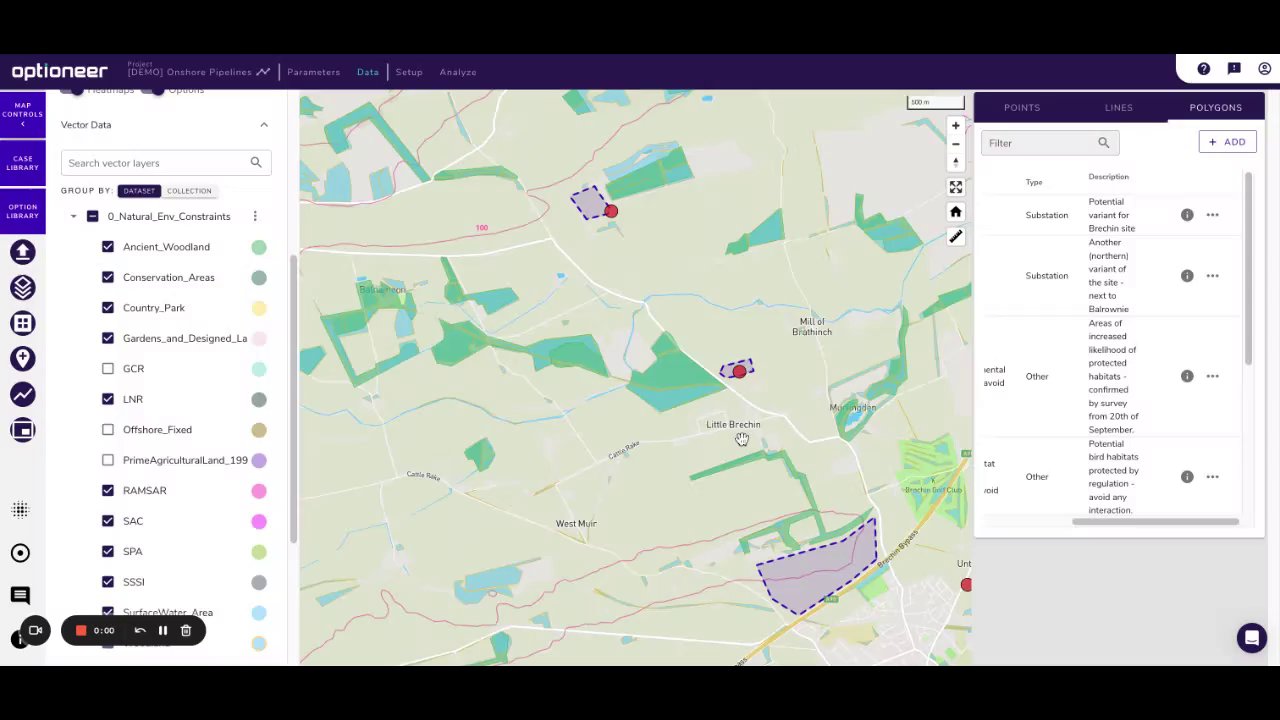Open options menu for Brechin site row

[1212, 215]
